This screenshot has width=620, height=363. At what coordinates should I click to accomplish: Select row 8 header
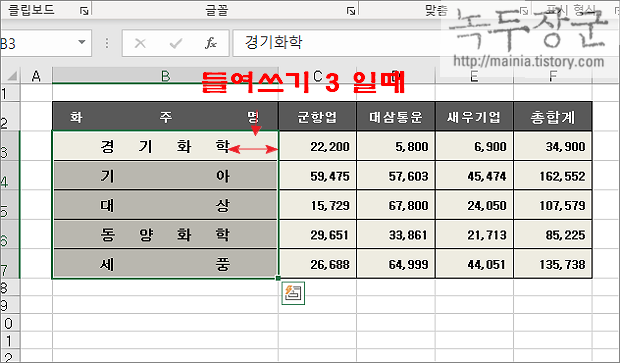pos(9,287)
